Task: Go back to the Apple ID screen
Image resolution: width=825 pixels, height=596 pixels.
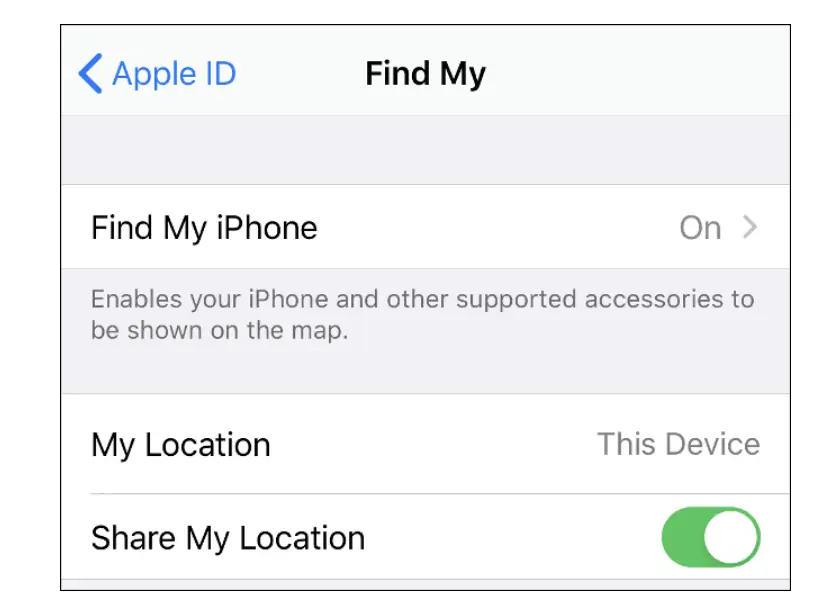Action: (157, 74)
